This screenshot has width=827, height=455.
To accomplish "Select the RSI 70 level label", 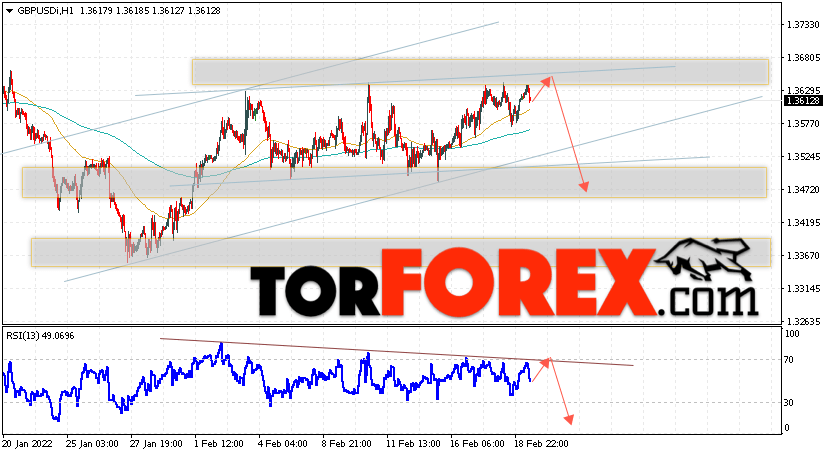I will click(789, 360).
